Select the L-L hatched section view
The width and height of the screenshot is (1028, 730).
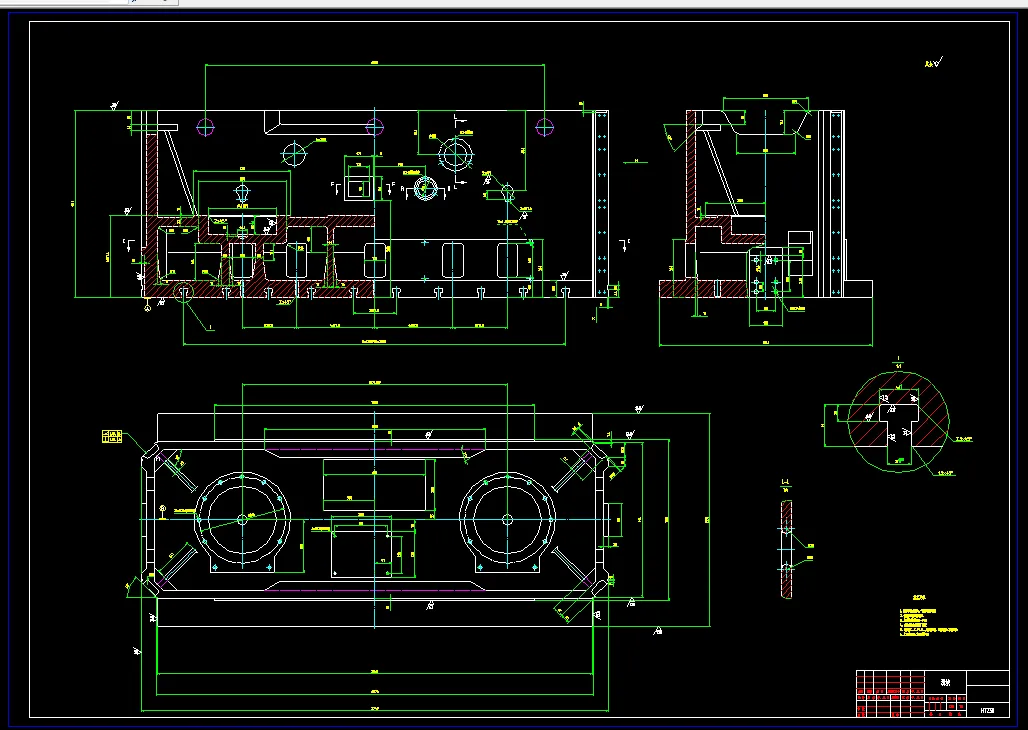786,549
